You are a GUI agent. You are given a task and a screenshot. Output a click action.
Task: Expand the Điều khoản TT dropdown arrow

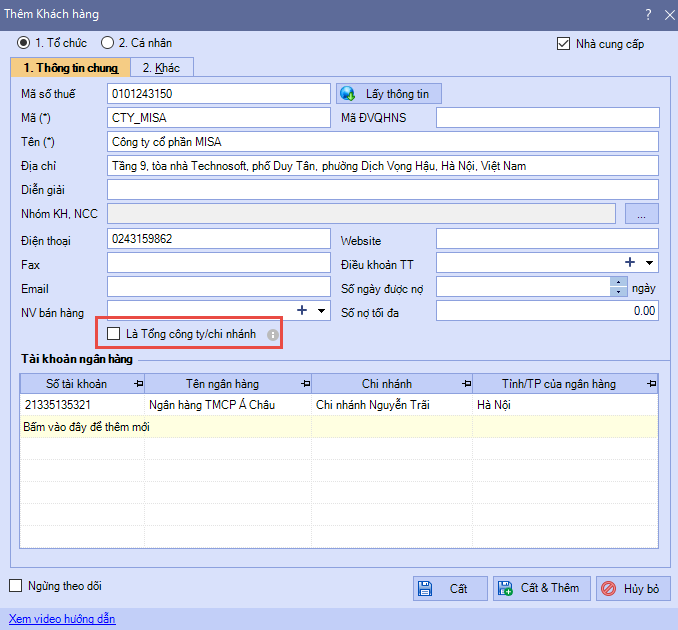click(649, 263)
